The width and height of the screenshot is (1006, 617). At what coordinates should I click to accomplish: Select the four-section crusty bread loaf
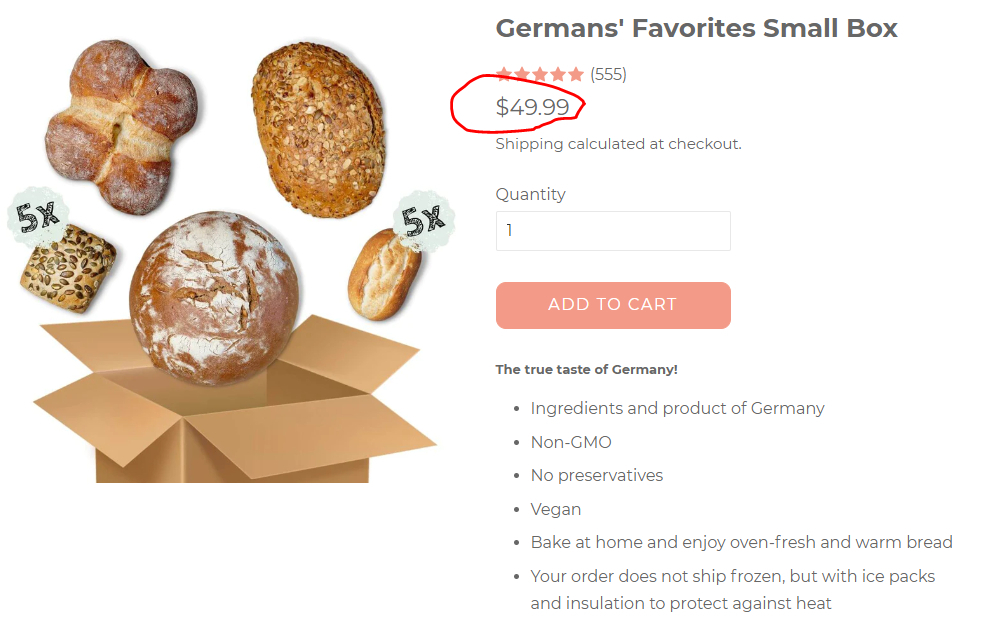121,125
